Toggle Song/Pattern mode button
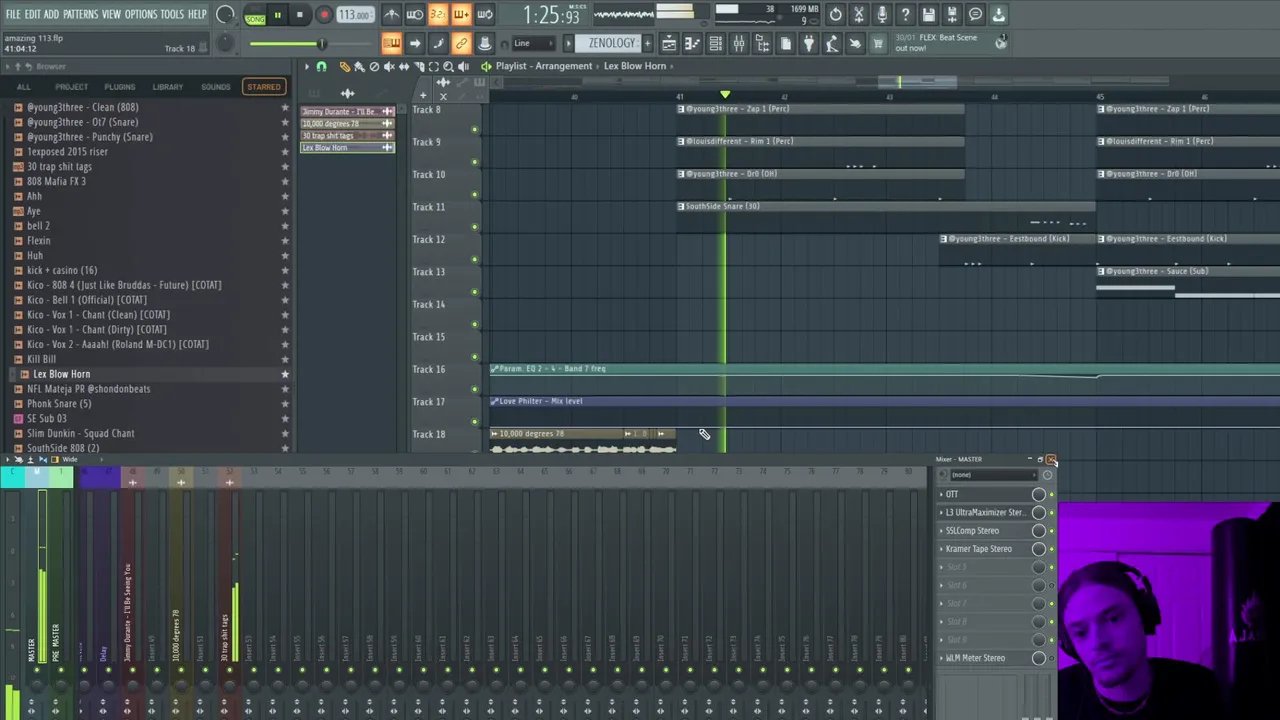 point(256,16)
